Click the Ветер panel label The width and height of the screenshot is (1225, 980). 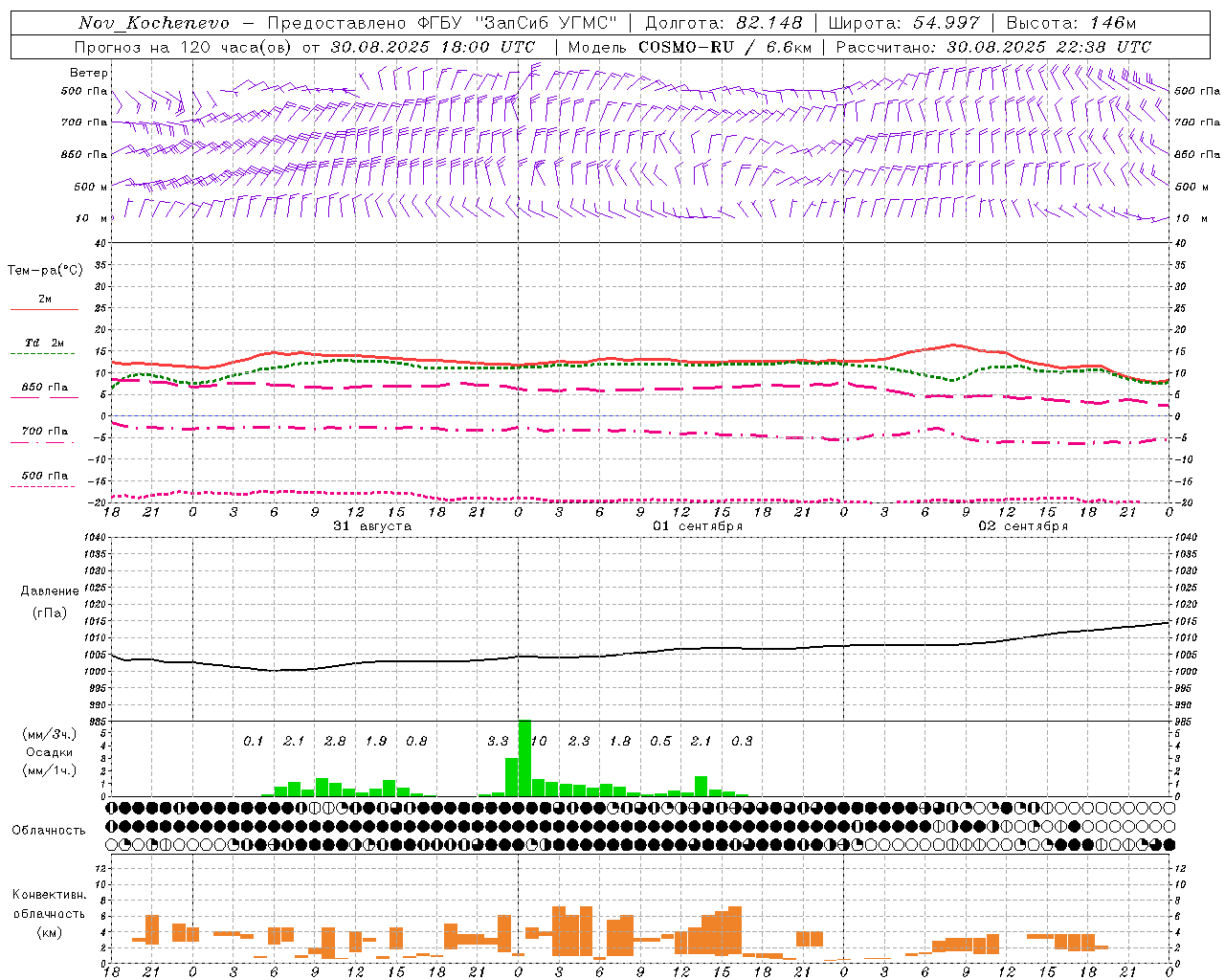click(x=88, y=73)
